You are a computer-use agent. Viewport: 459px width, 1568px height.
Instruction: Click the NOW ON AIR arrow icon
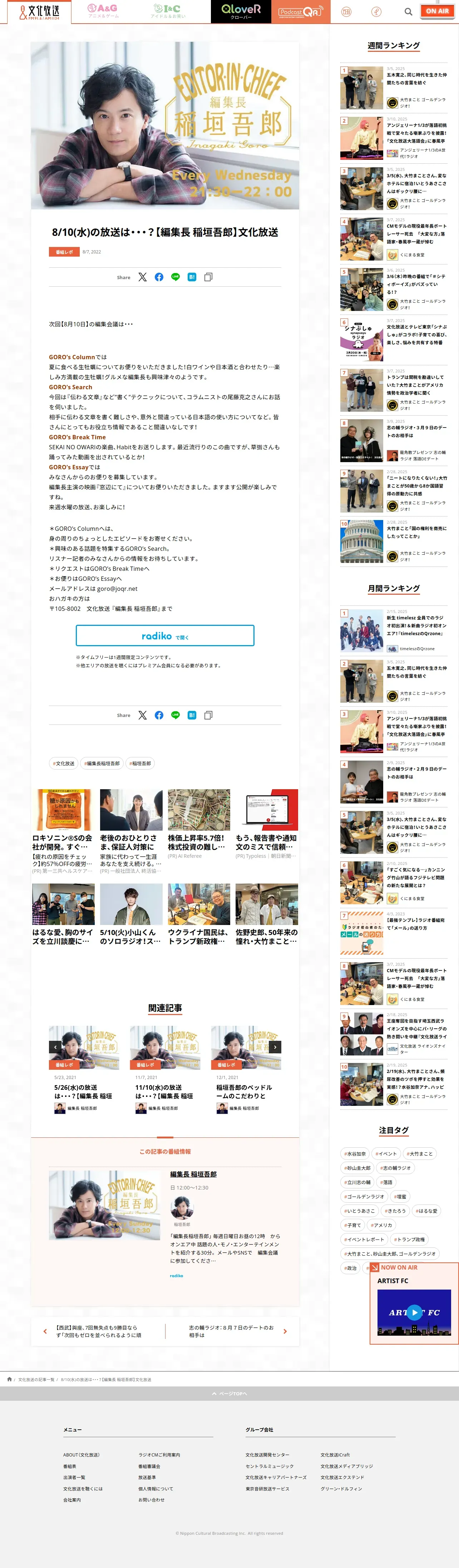pos(375,1267)
